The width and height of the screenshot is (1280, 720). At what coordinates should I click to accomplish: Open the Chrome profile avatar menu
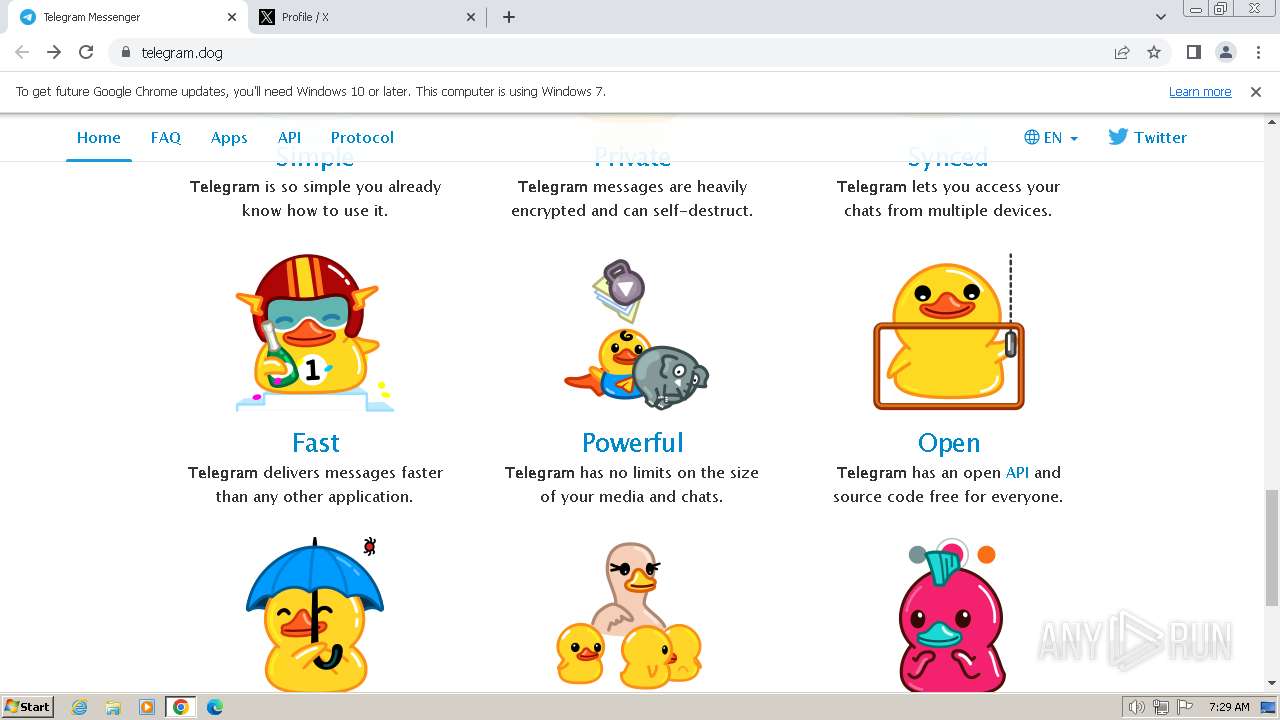click(1225, 52)
